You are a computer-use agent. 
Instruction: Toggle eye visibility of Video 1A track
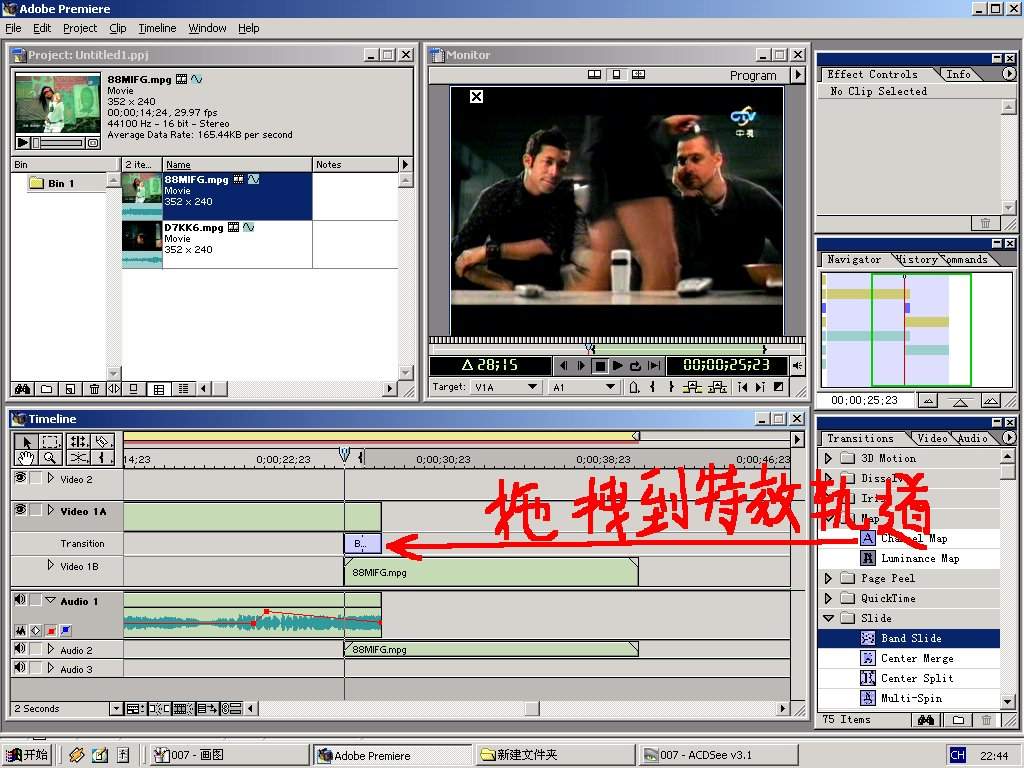pyautogui.click(x=20, y=509)
